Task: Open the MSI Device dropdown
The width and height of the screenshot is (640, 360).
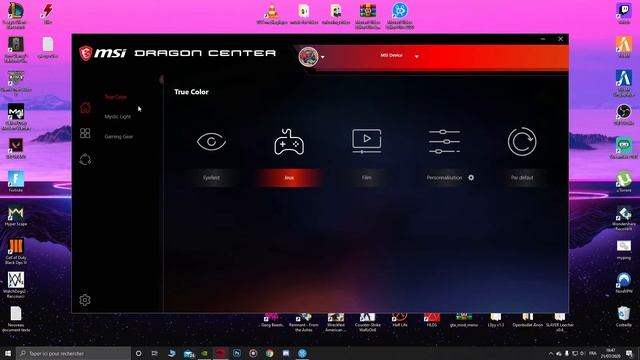Action: click(x=399, y=56)
